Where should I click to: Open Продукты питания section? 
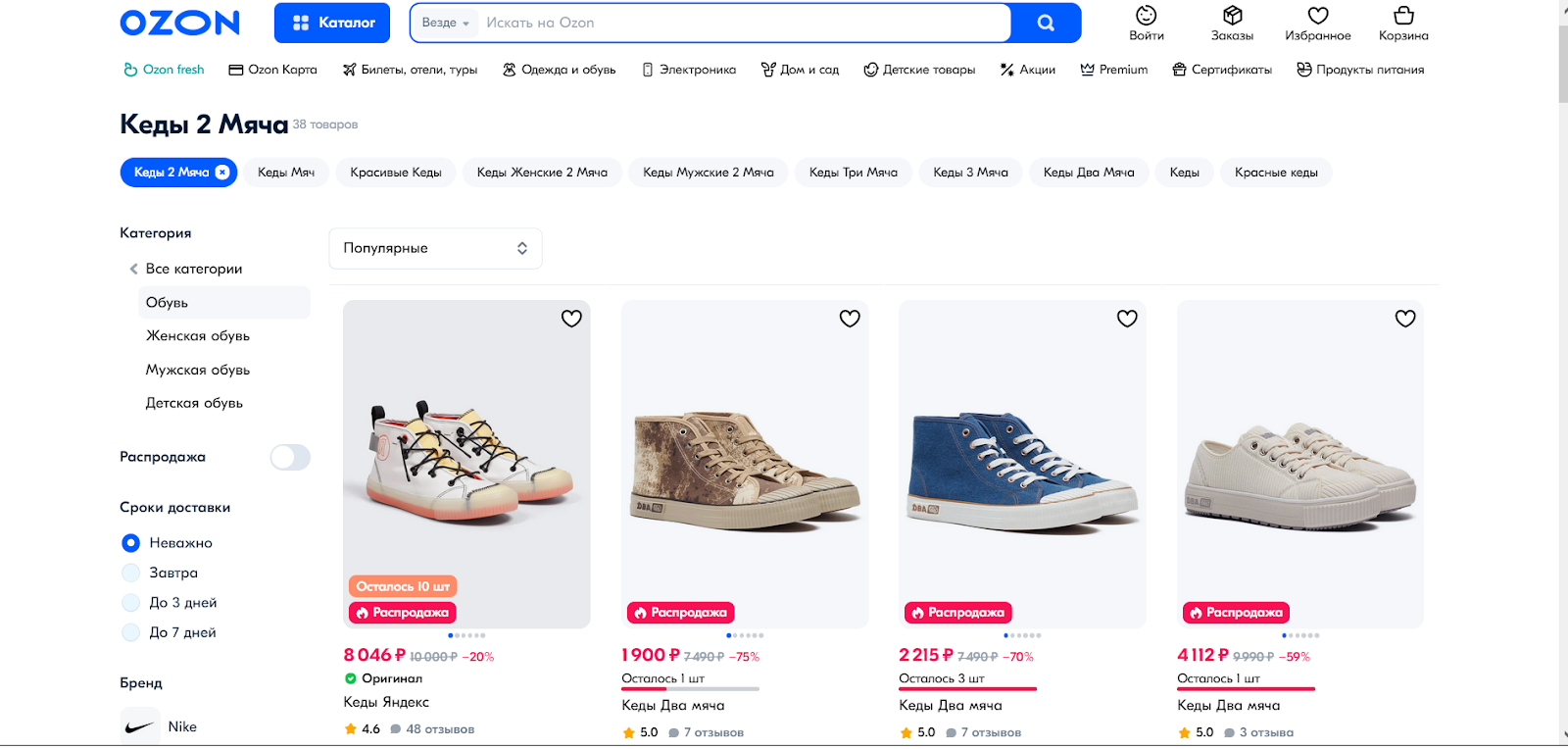click(1360, 70)
